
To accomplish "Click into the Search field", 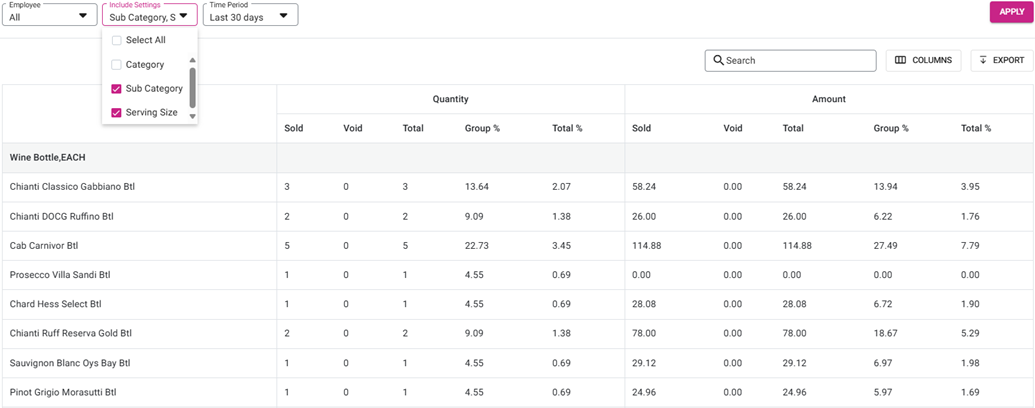I will (791, 60).
